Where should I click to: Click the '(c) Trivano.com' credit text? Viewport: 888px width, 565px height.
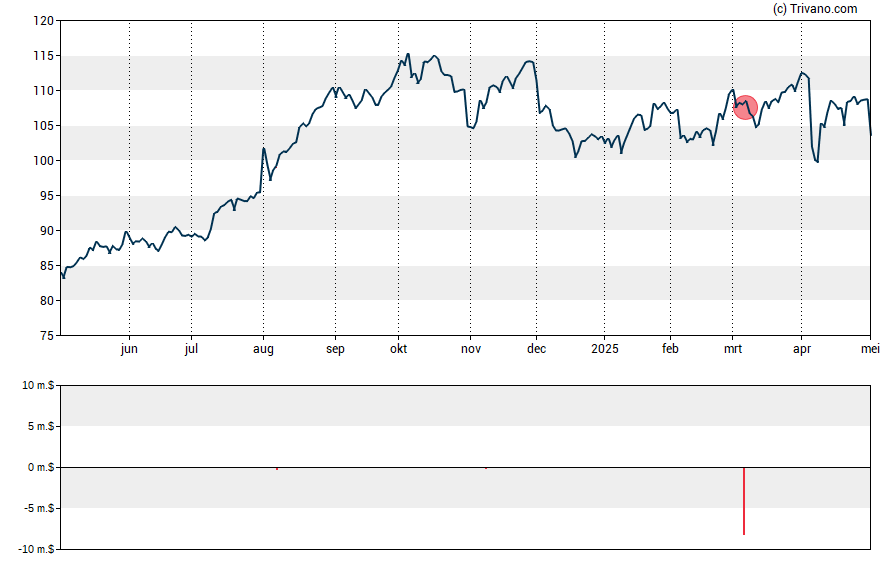pos(815,9)
